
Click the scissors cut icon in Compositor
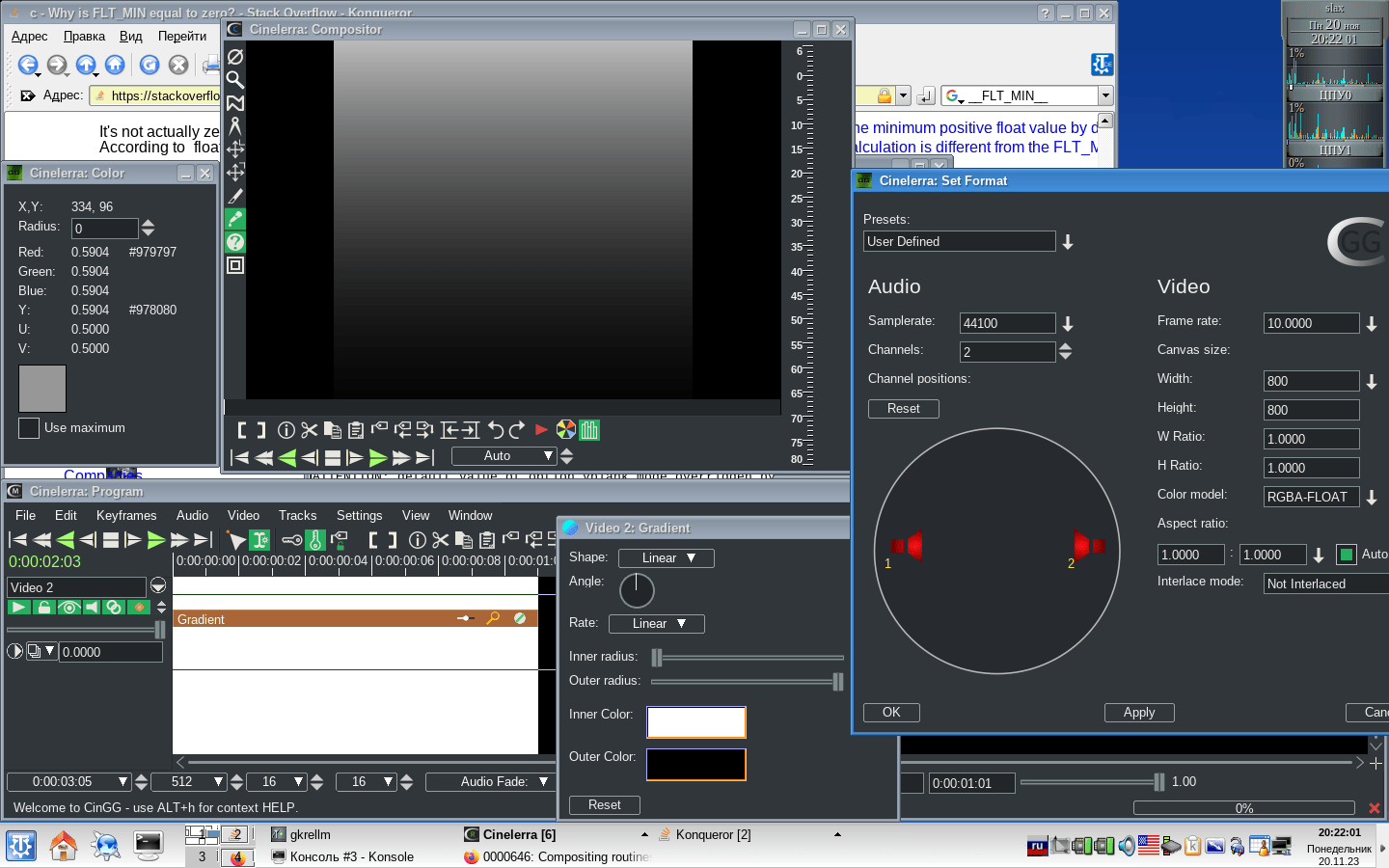(x=310, y=430)
